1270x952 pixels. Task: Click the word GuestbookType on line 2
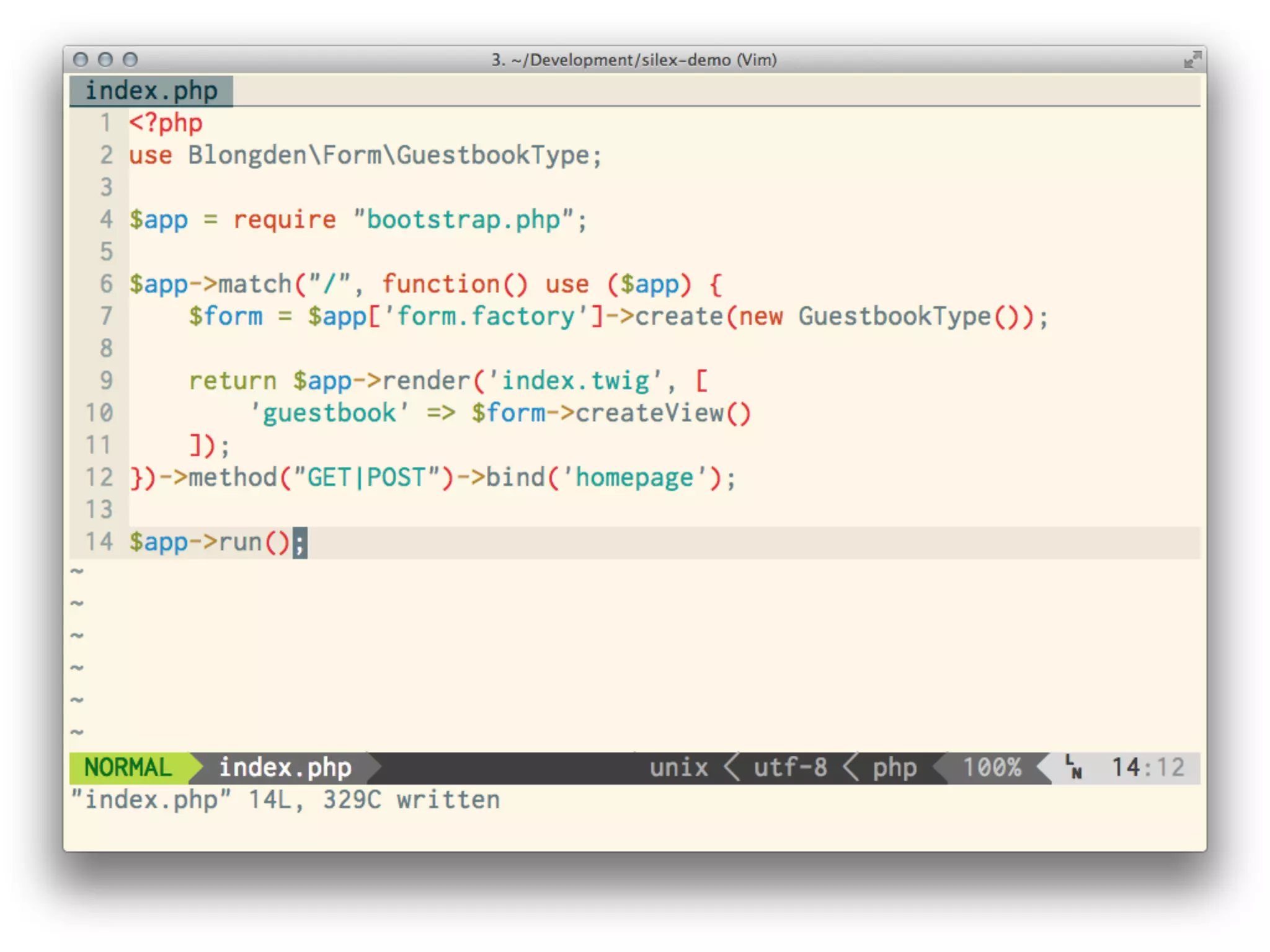(x=493, y=155)
